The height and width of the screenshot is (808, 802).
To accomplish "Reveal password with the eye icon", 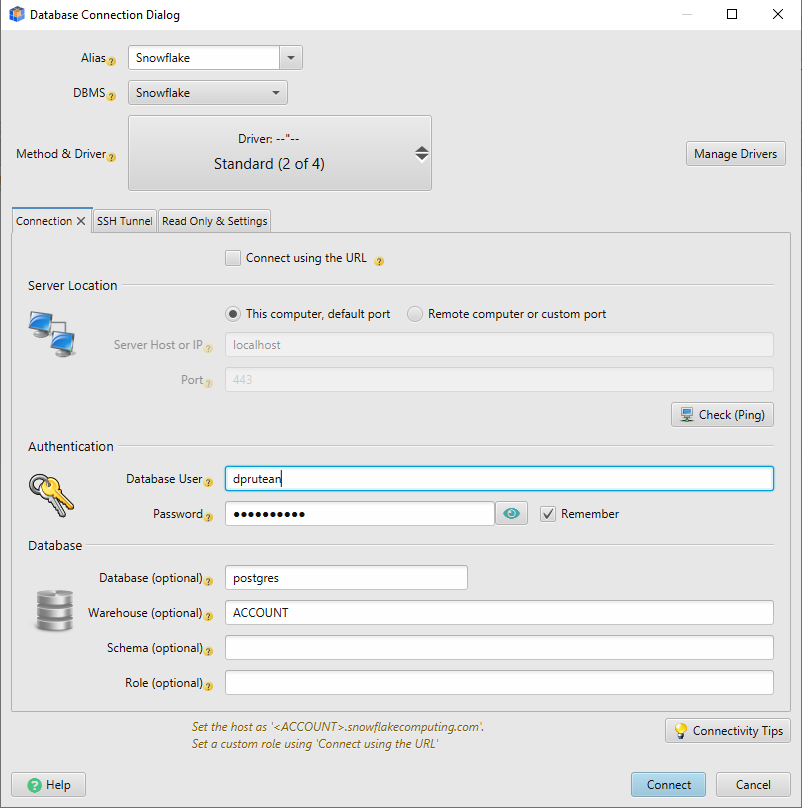I will (511, 513).
